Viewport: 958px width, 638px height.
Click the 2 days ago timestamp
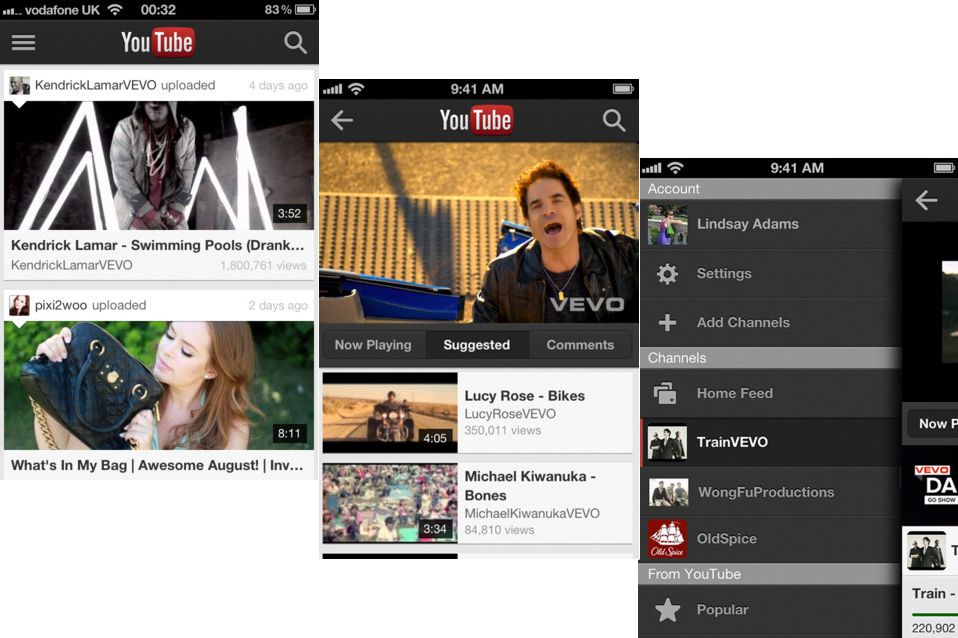[x=278, y=306]
